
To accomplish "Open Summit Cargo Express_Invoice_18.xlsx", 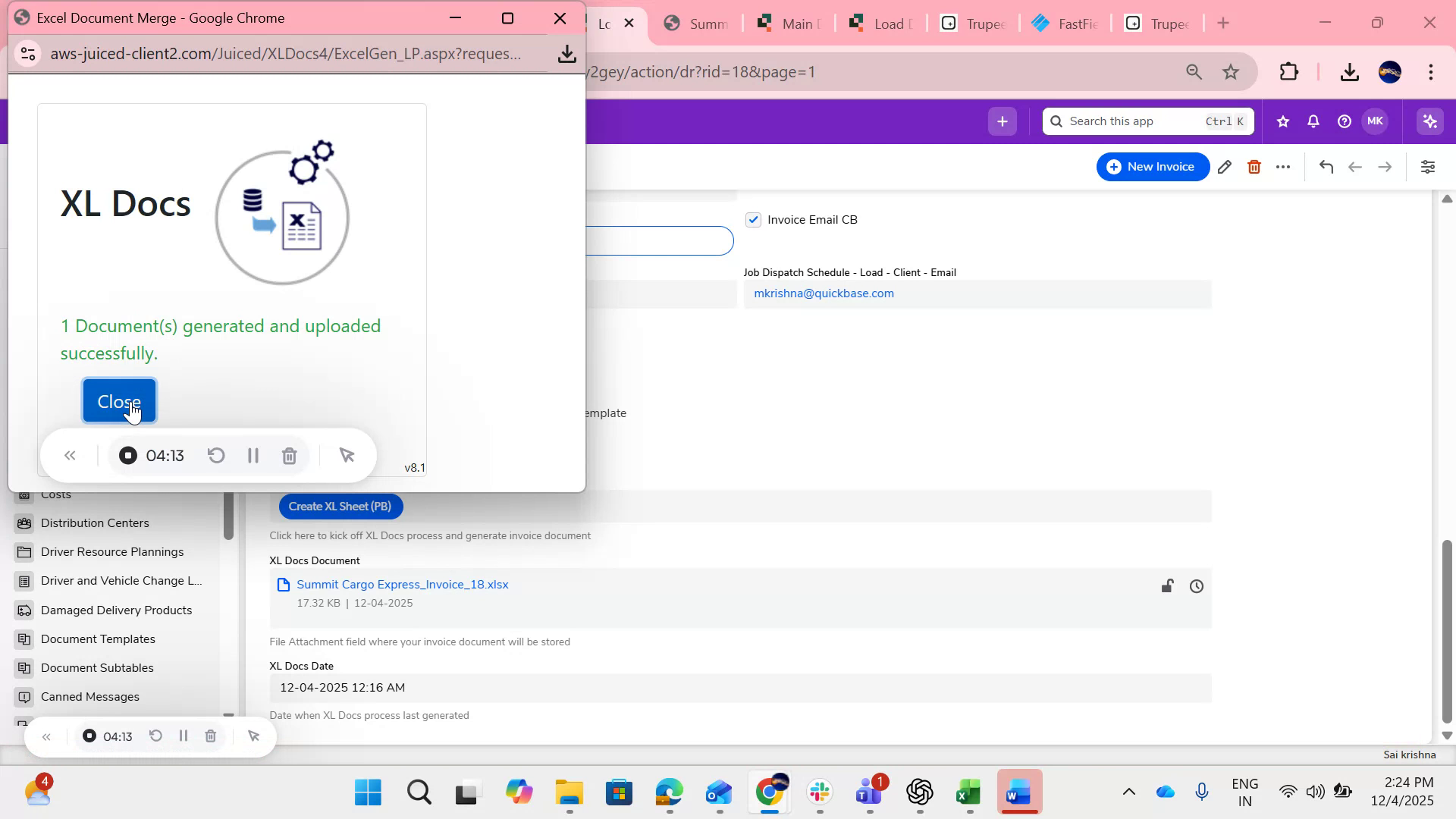I will (x=402, y=584).
